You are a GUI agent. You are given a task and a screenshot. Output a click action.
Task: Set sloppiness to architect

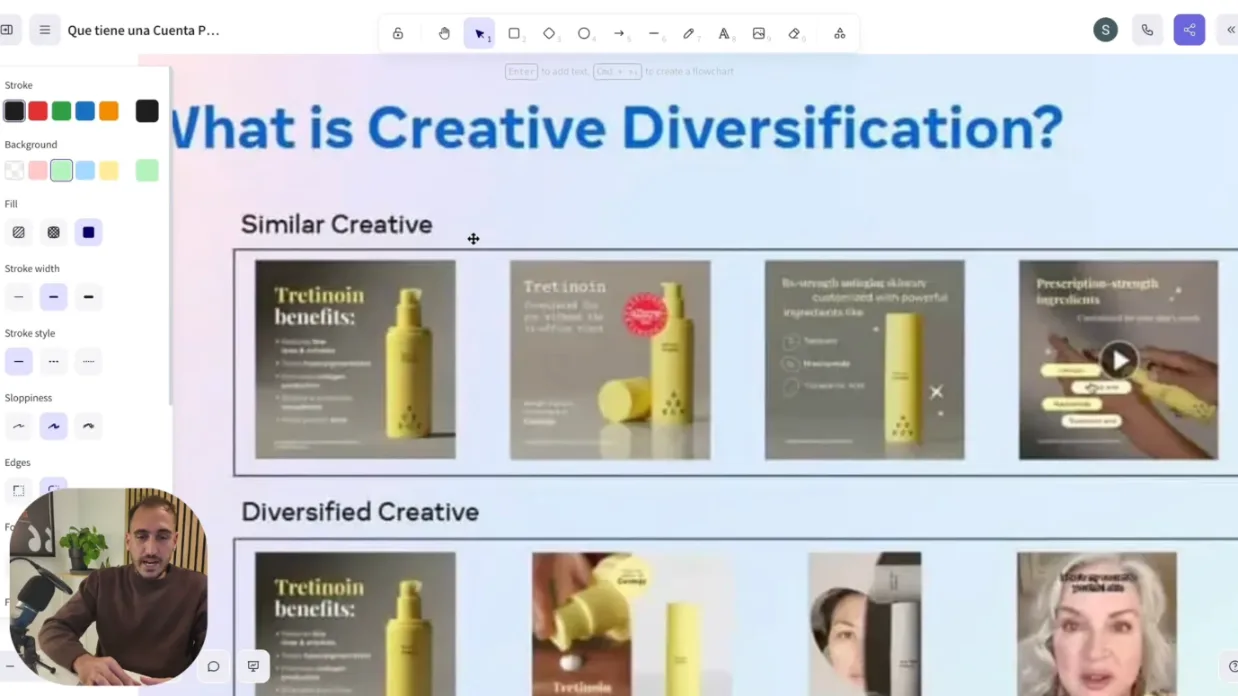[x=18, y=426]
